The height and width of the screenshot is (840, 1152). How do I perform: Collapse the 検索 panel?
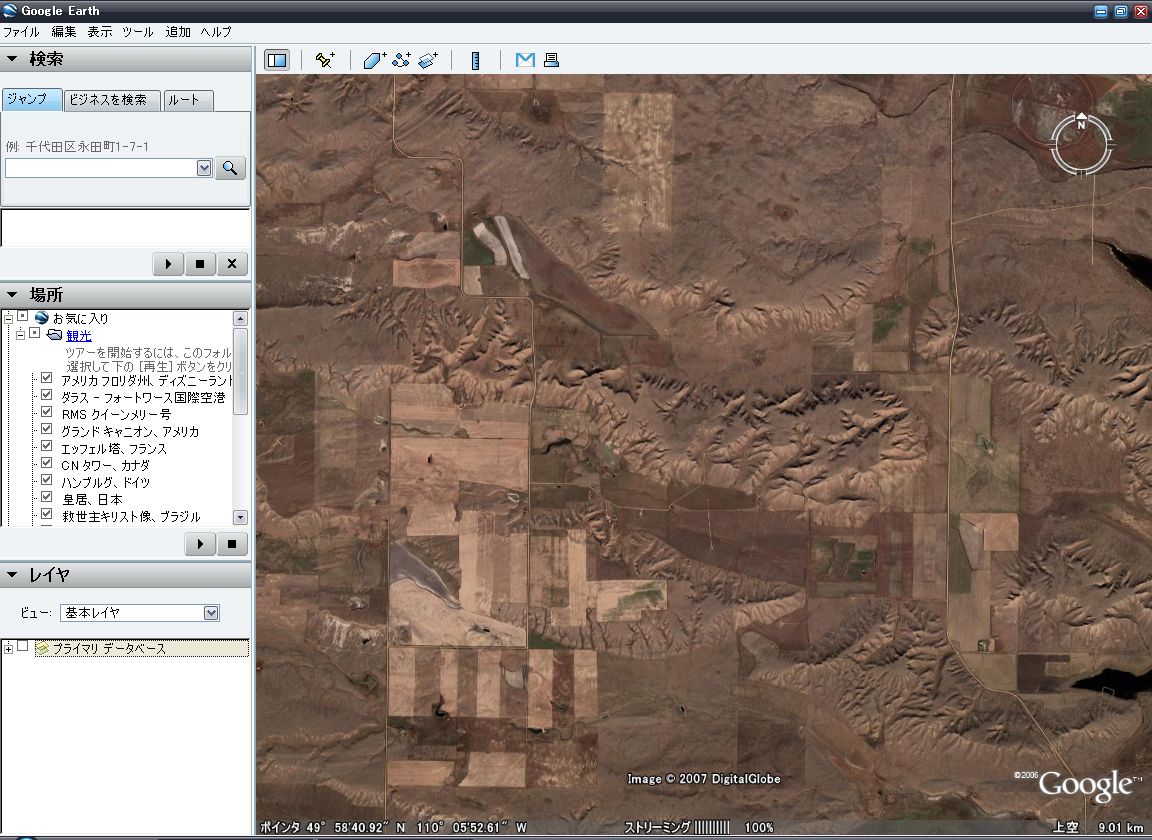point(12,59)
